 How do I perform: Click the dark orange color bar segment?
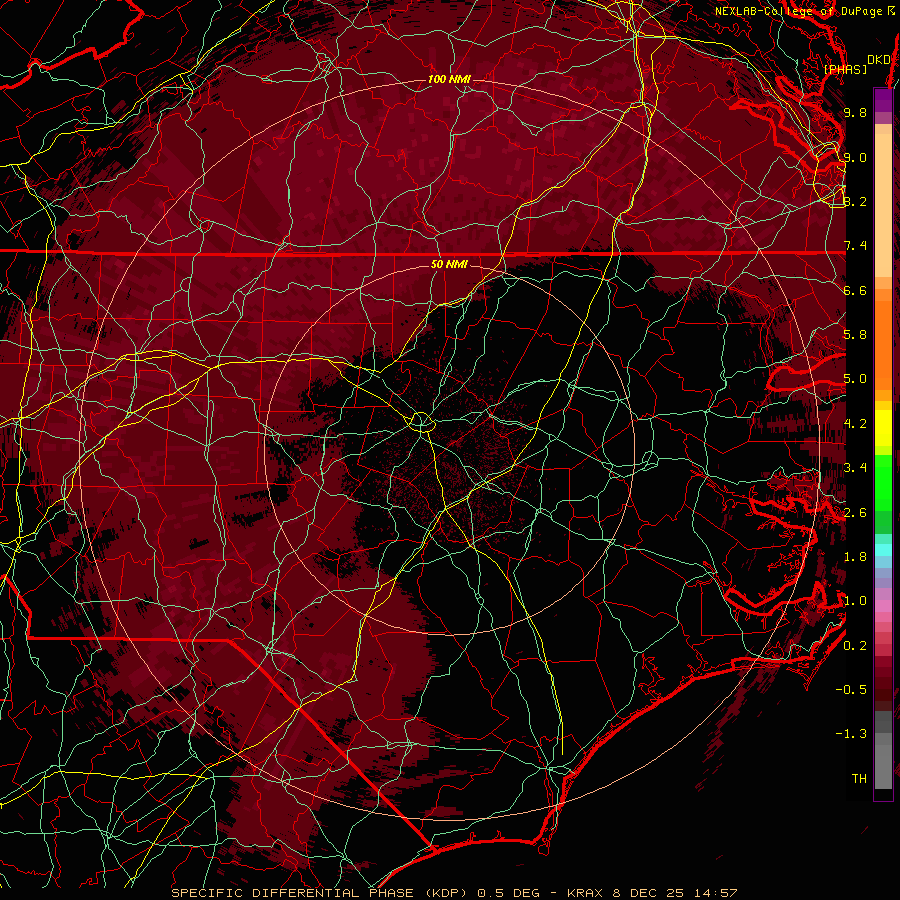(x=883, y=344)
